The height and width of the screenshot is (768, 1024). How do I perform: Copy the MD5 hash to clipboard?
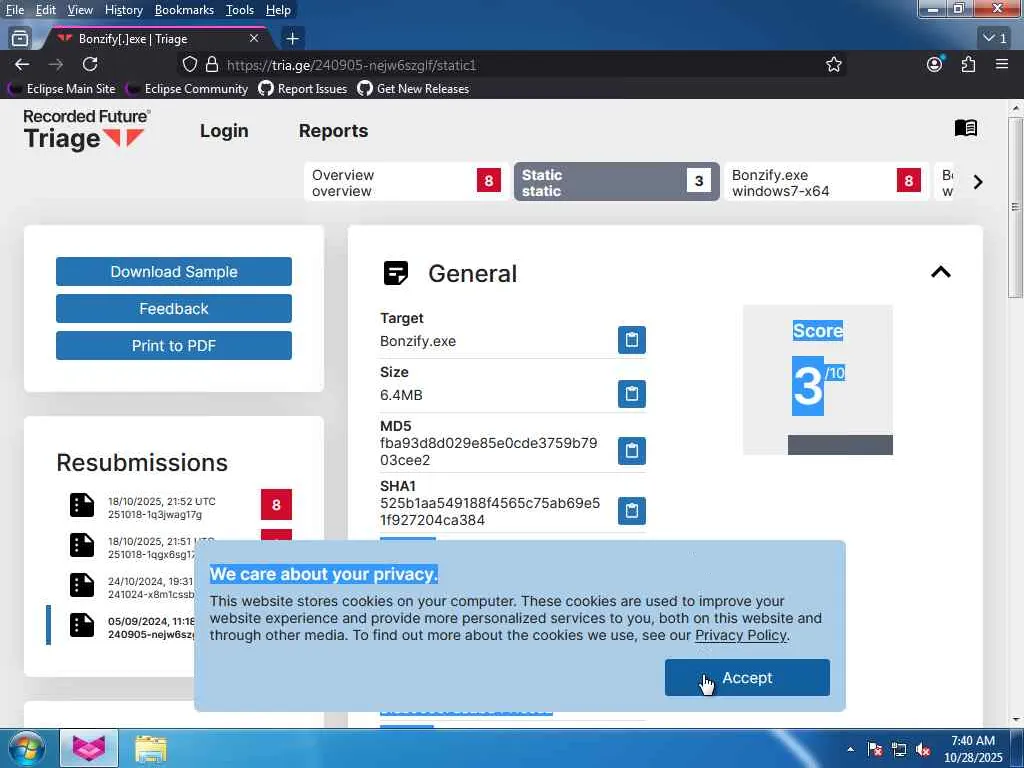[632, 451]
